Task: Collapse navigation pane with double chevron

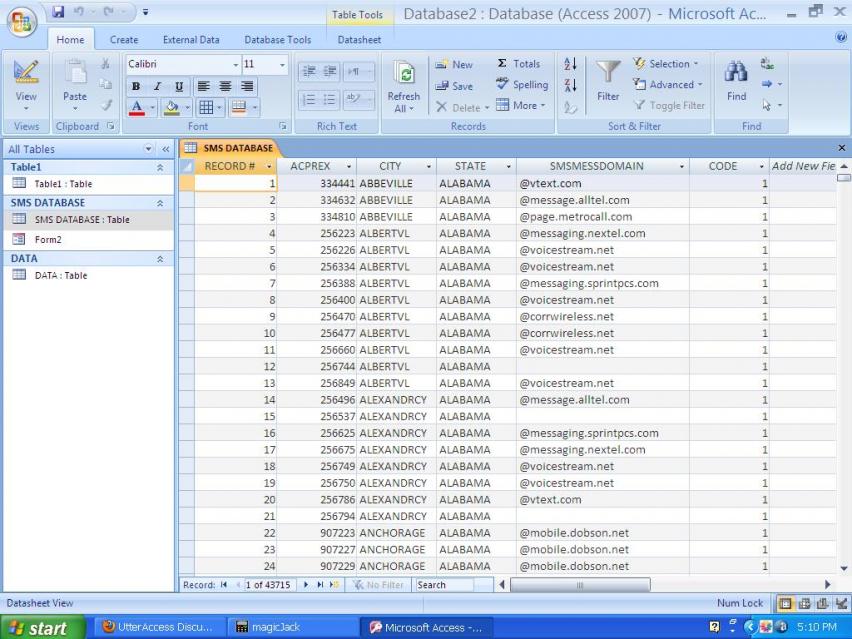Action: [165, 149]
